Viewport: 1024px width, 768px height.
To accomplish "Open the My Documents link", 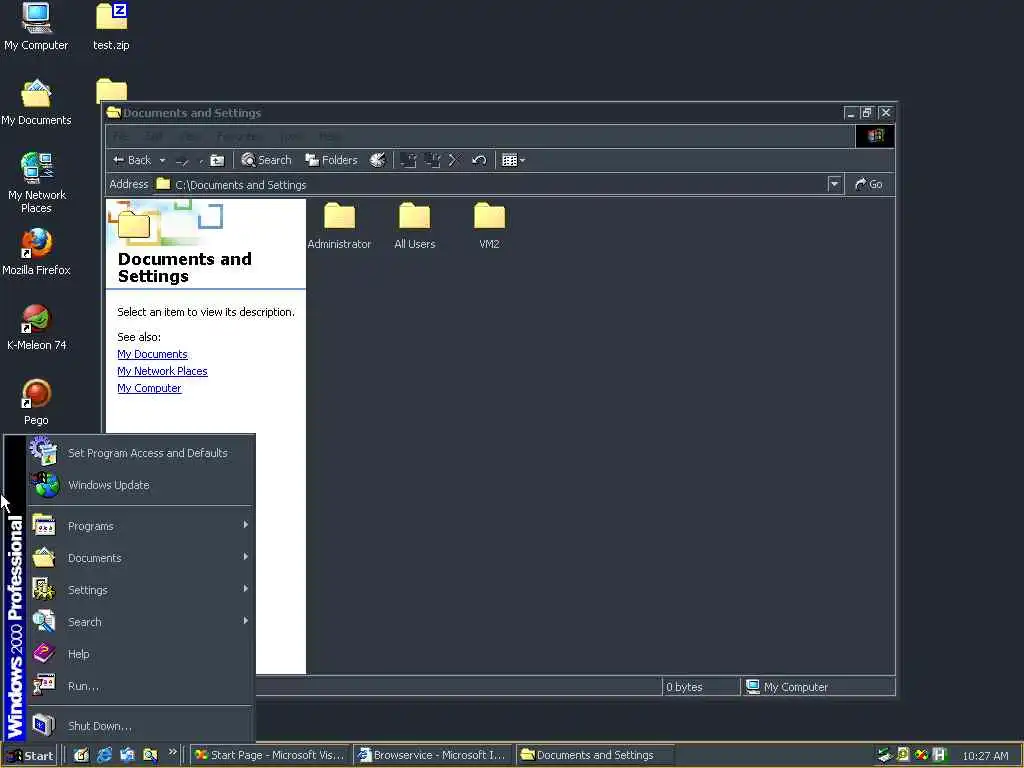I will [x=152, y=354].
